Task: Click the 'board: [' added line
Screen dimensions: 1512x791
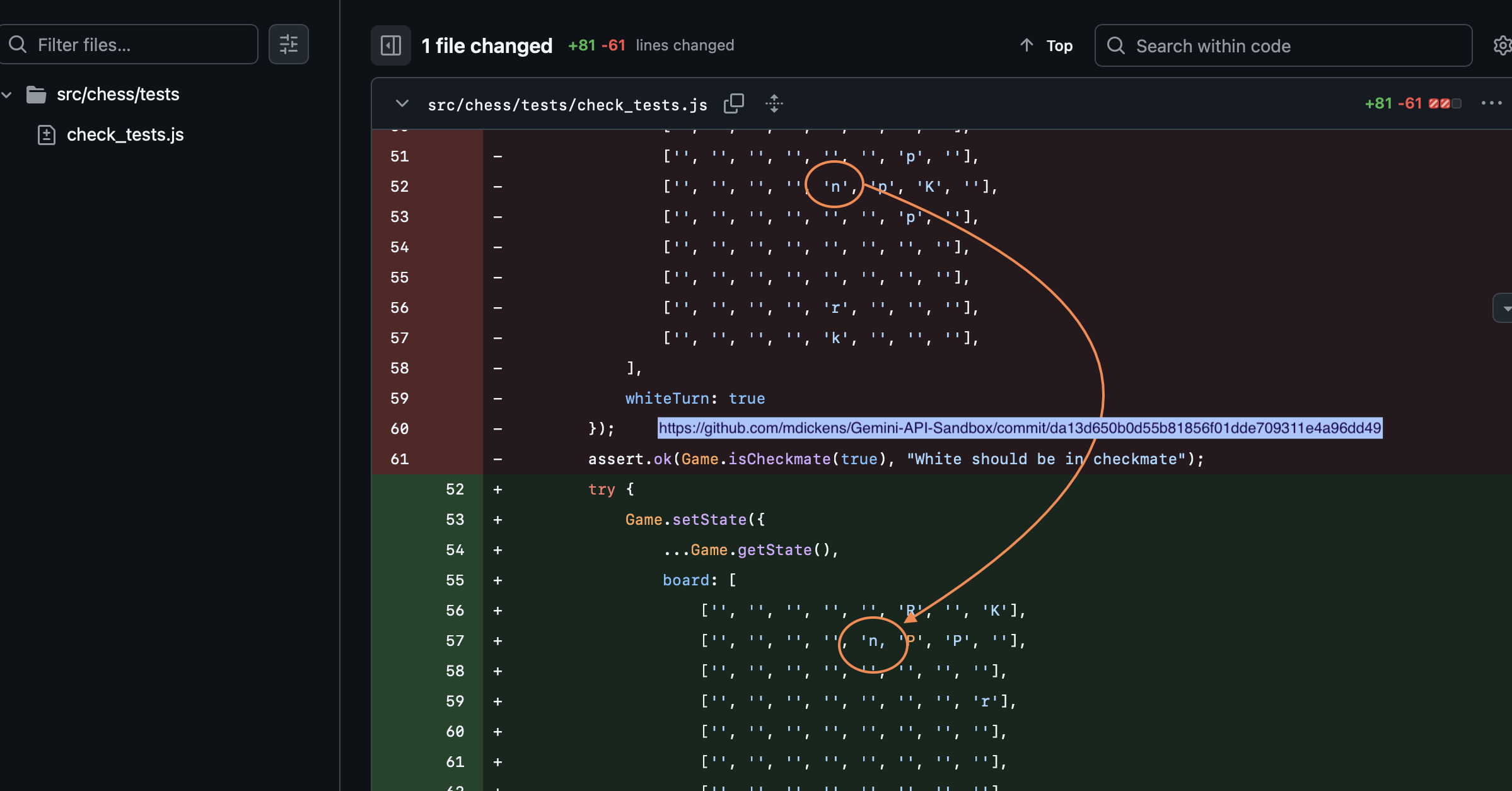Action: pos(699,580)
